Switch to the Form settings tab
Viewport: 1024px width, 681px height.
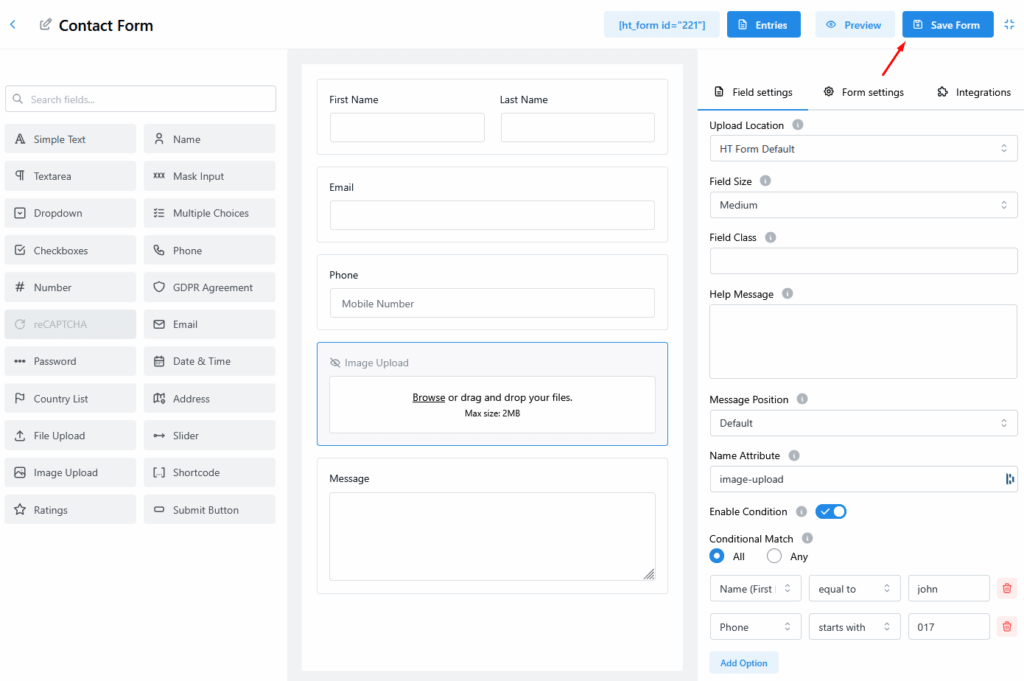click(863, 92)
